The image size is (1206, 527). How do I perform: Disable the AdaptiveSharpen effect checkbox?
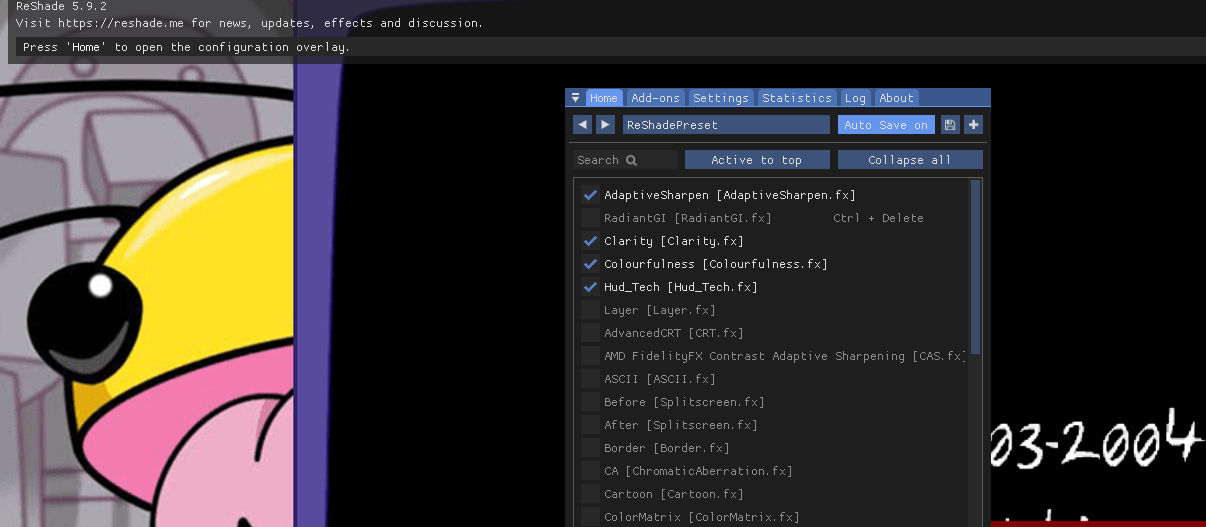(x=590, y=195)
